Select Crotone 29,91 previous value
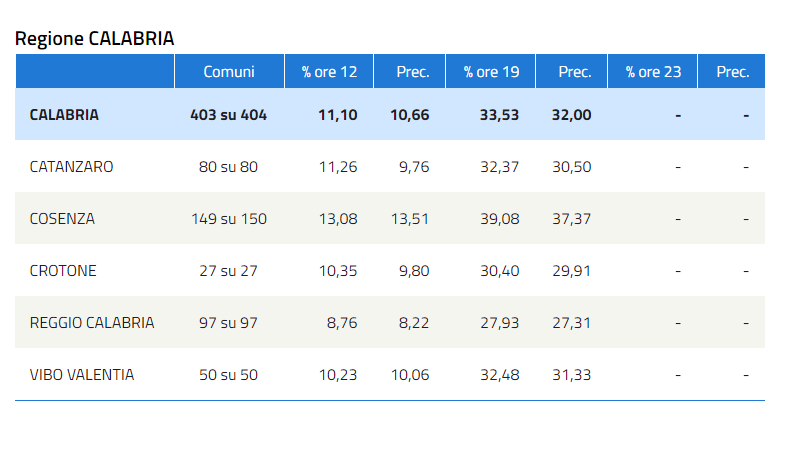This screenshot has width=812, height=455. [572, 271]
